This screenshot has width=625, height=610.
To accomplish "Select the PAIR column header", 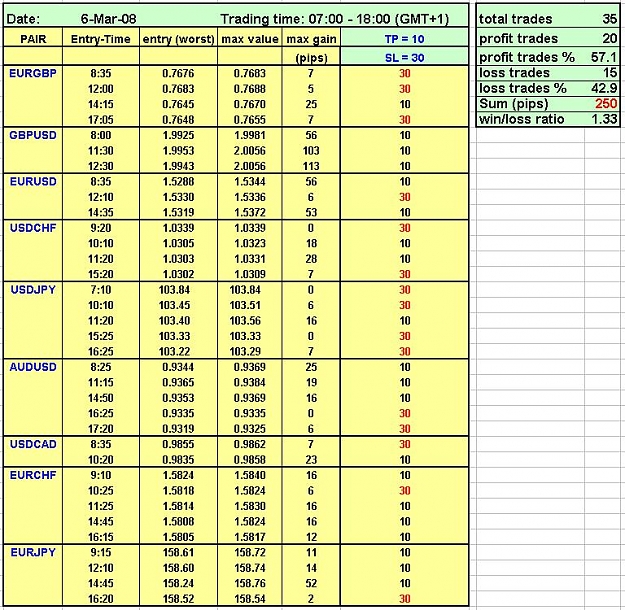I will pos(33,39).
